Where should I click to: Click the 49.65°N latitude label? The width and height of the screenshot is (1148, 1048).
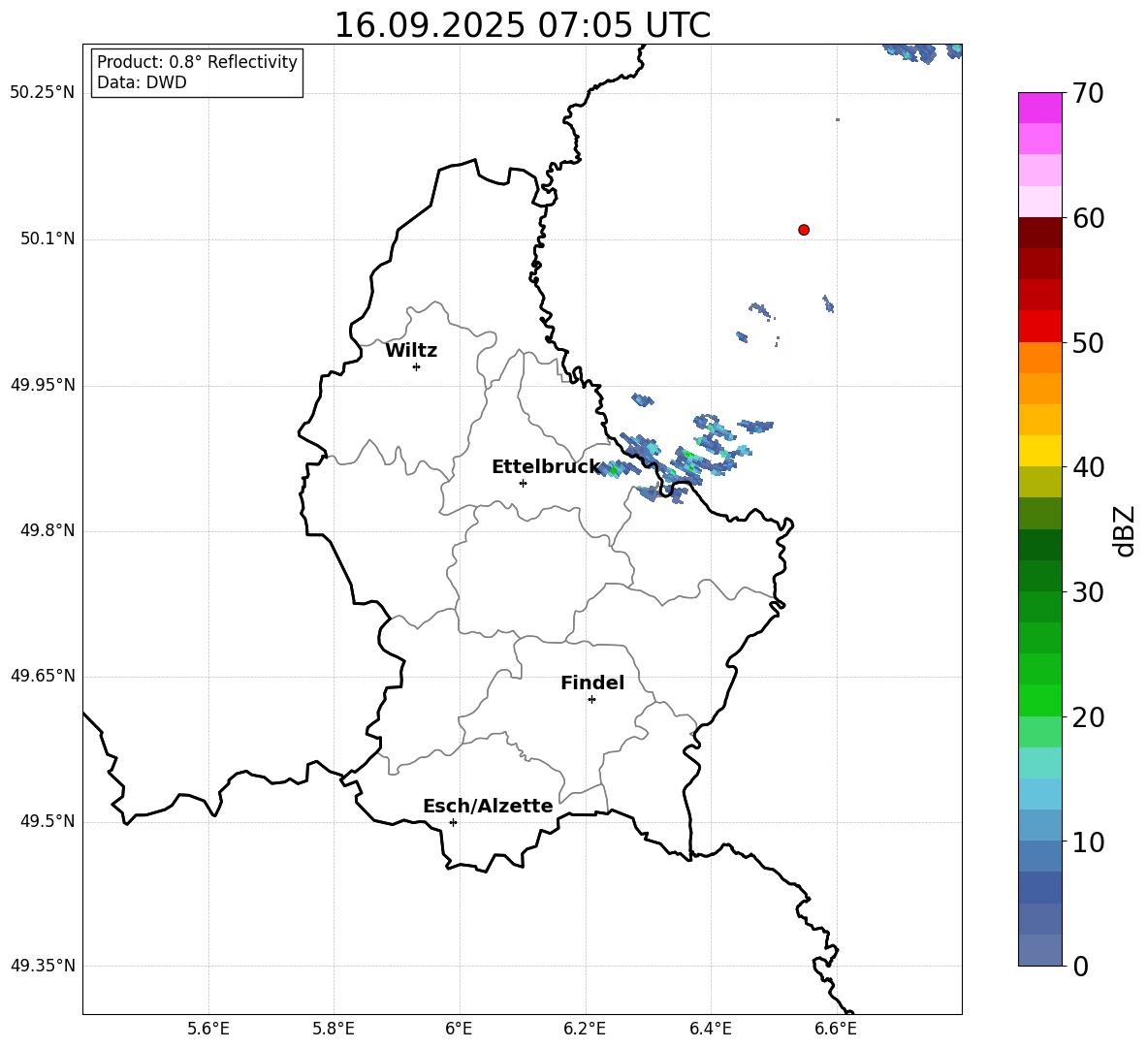pyautogui.click(x=43, y=675)
